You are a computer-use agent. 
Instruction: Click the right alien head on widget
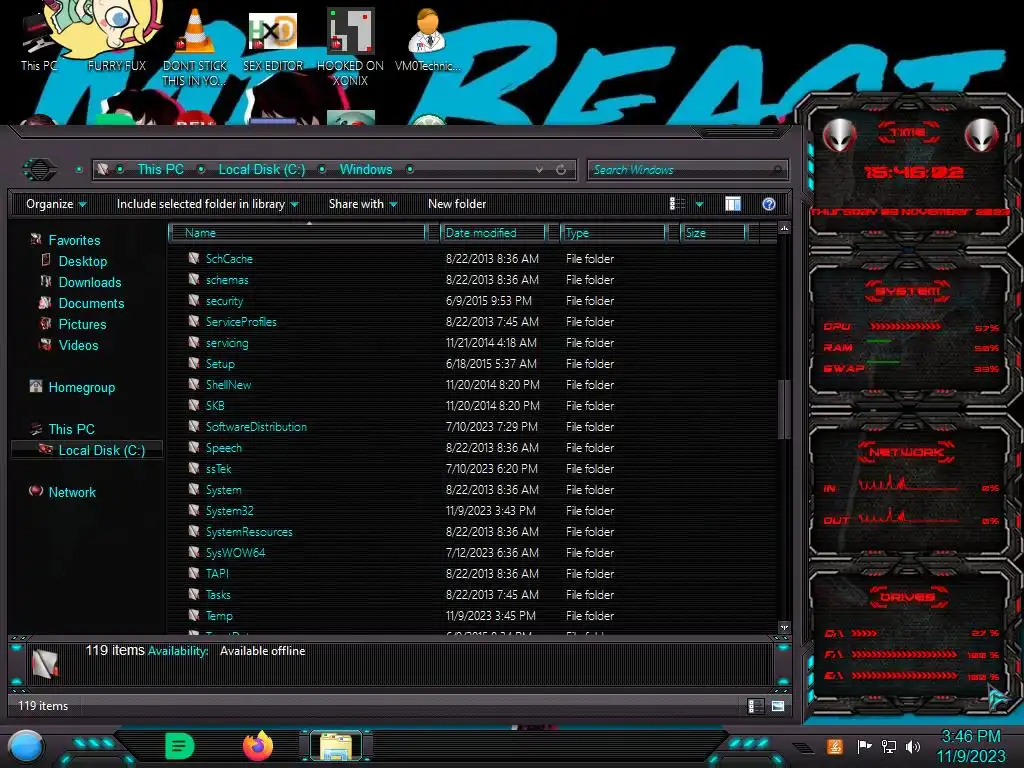(x=982, y=136)
